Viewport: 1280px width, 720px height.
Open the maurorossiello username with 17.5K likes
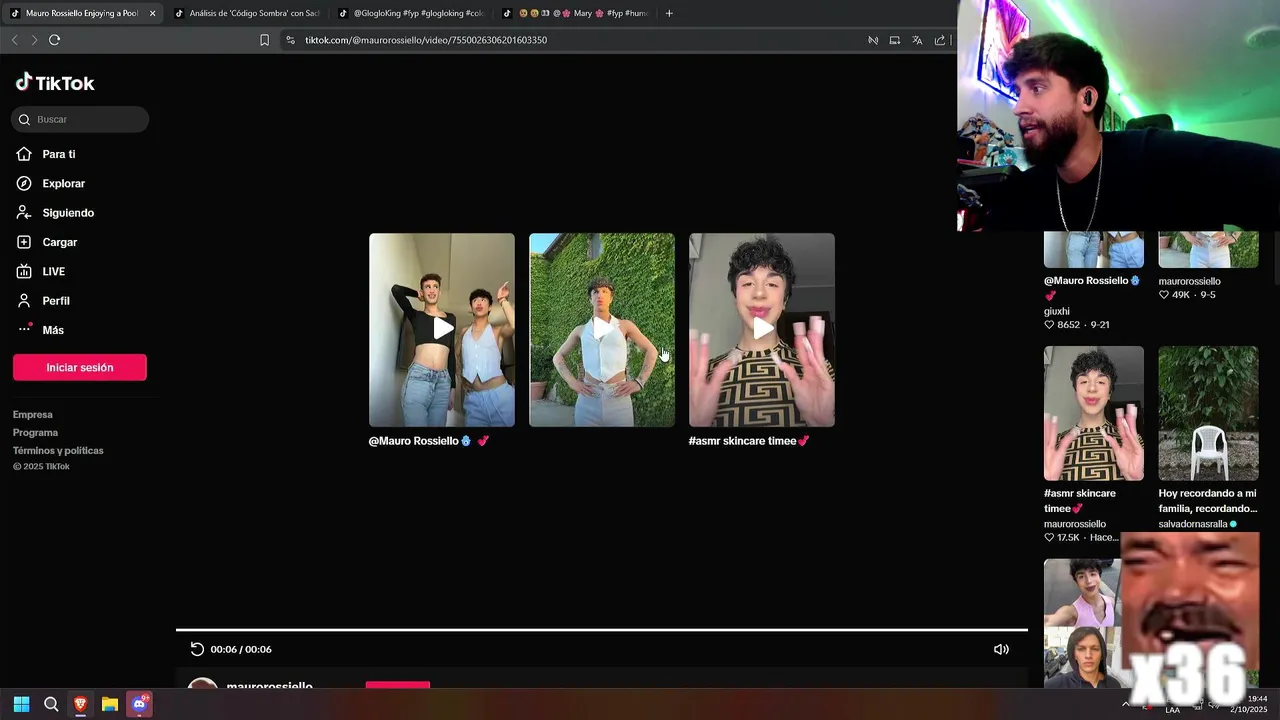[1075, 524]
